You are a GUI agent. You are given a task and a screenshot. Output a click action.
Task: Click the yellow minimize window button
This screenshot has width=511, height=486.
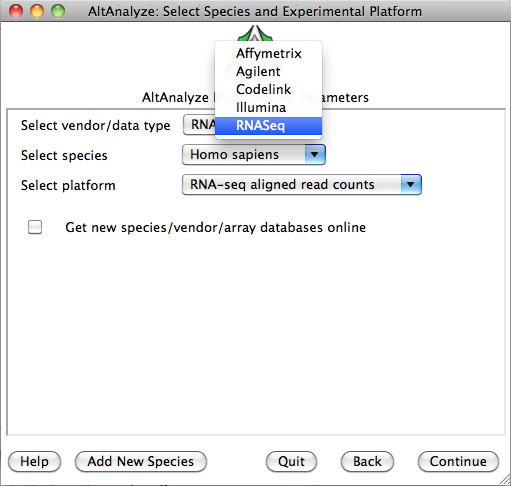[x=37, y=11]
